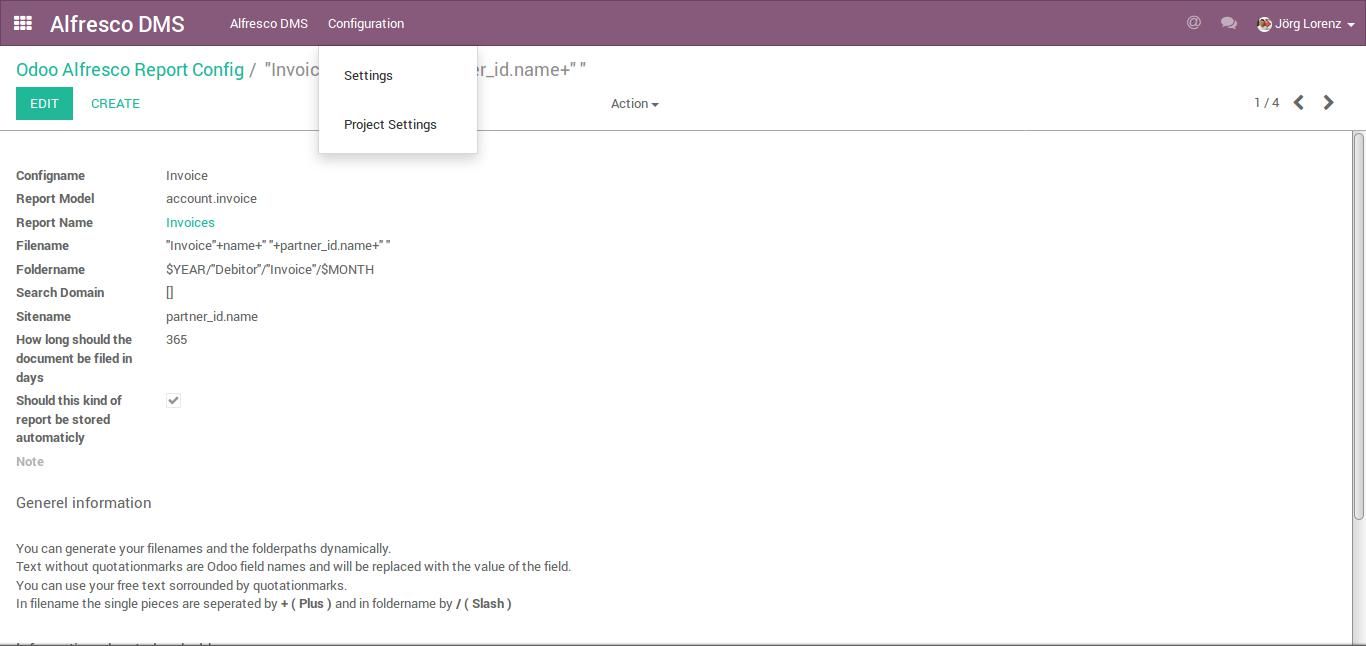The width and height of the screenshot is (1366, 646).
Task: Collapse the Configuration menu
Action: pos(366,23)
